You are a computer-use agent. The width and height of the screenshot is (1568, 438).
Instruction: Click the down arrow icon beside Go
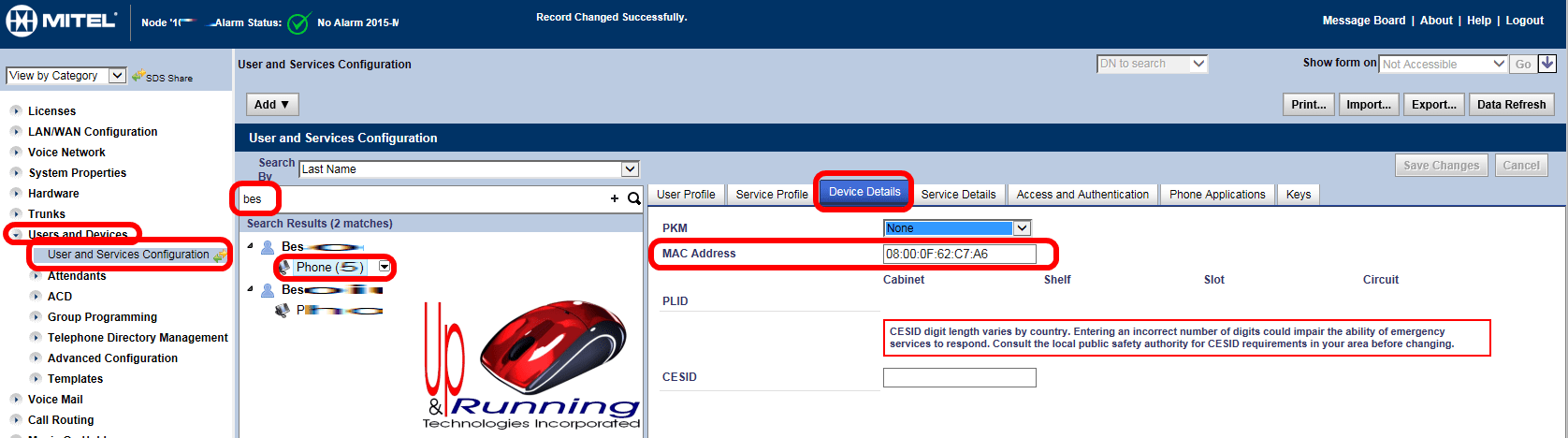[x=1546, y=64]
